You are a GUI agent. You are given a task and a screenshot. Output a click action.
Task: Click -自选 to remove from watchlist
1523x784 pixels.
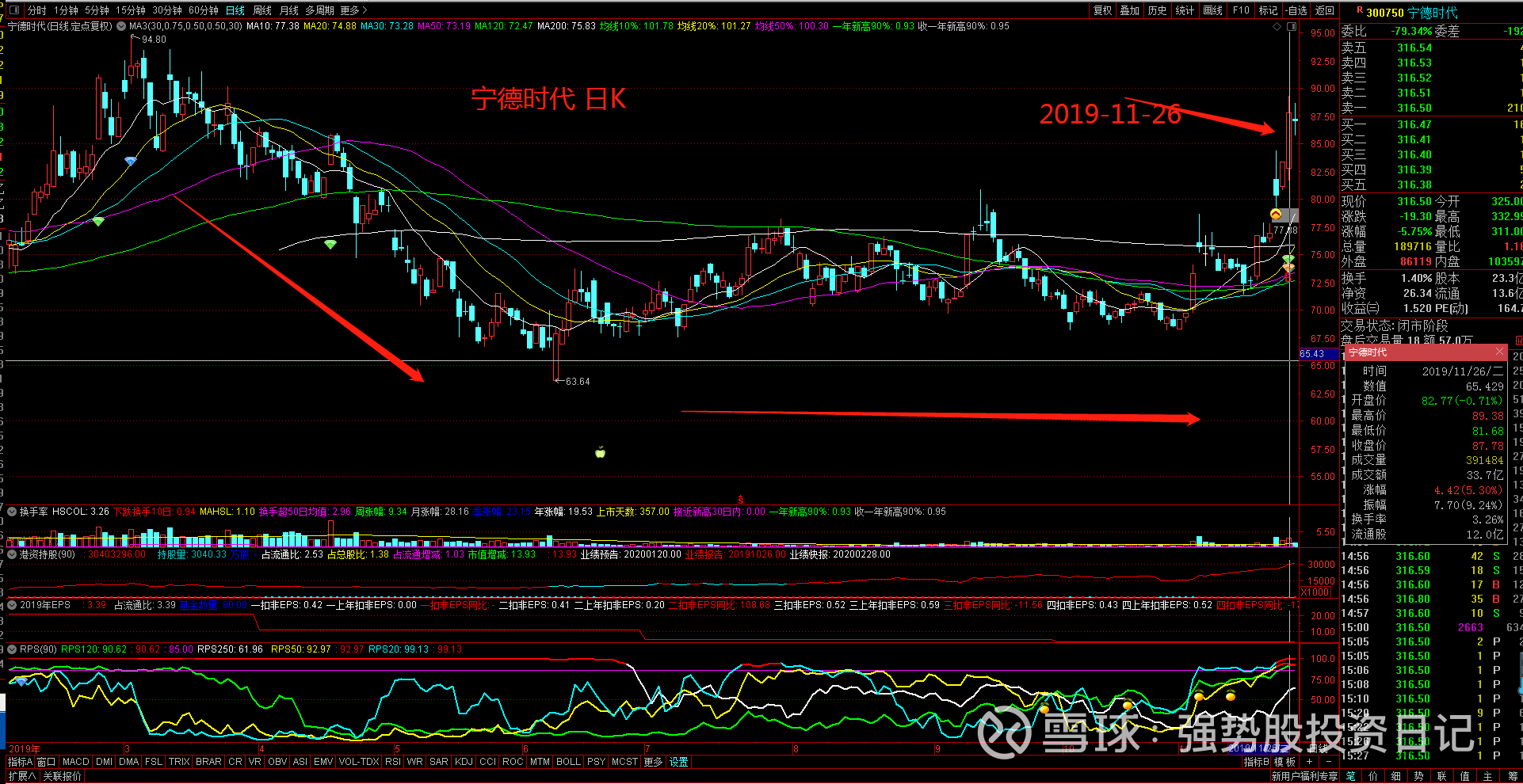1296,10
